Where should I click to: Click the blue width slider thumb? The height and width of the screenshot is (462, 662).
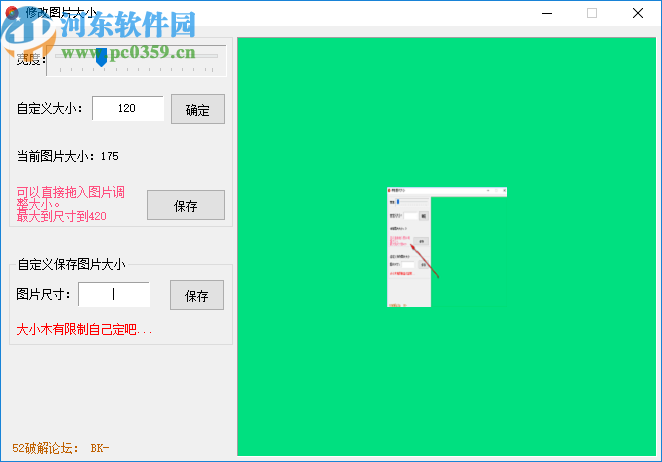pos(101,57)
